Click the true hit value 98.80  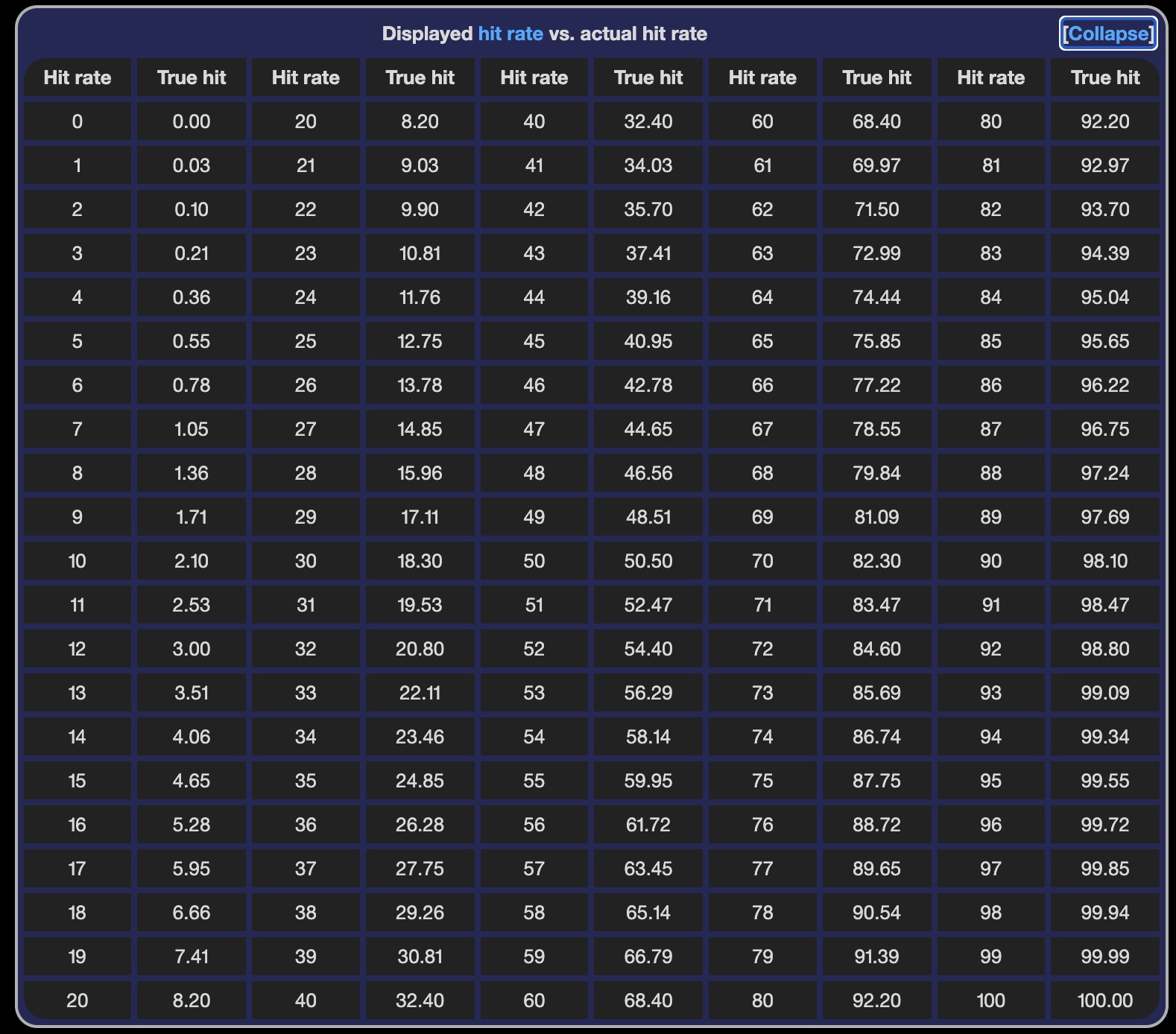pyautogui.click(x=1105, y=649)
